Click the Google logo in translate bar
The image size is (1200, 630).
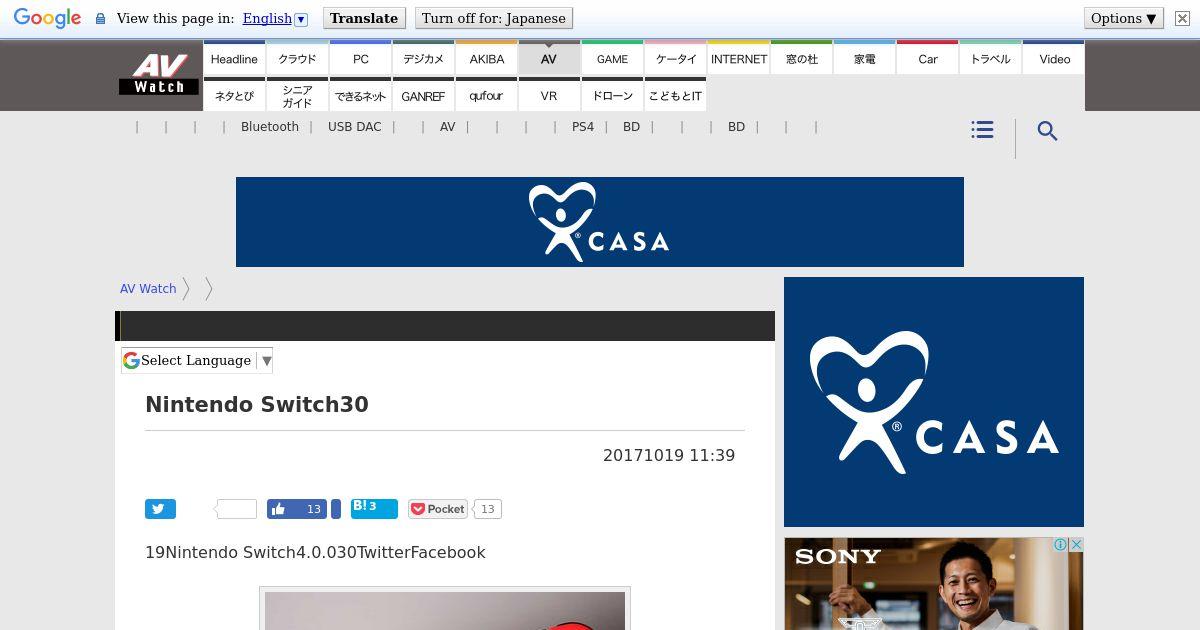pyautogui.click(x=47, y=18)
